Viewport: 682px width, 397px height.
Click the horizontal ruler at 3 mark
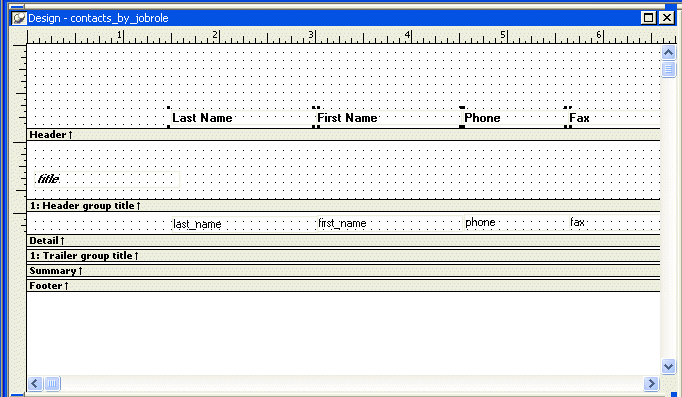coord(311,35)
